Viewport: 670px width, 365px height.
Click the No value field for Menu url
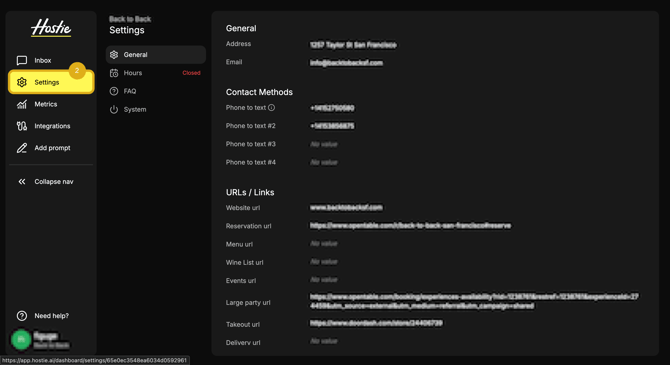pos(324,244)
